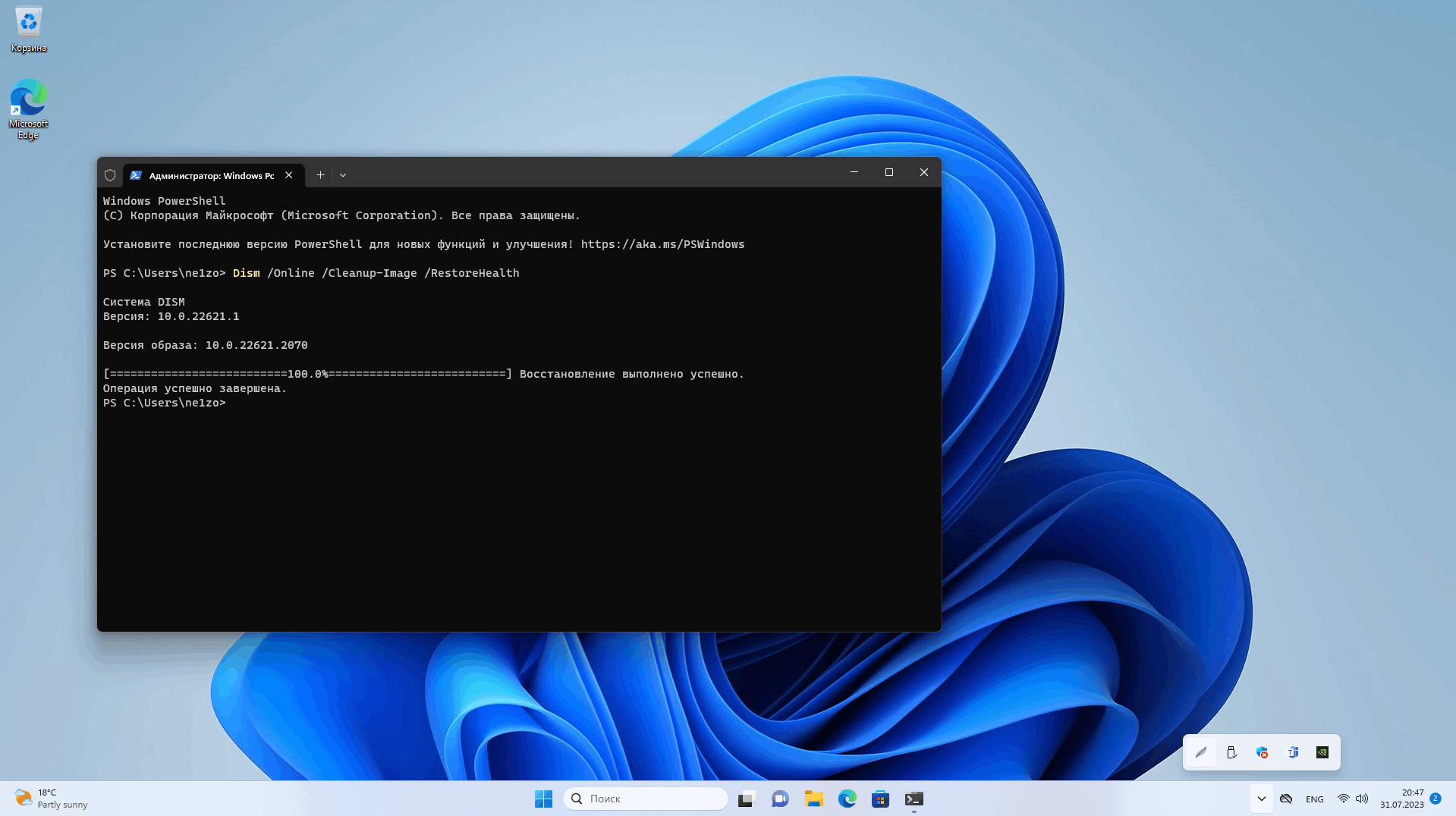Click the https://aka.ms/PSWindows link
Viewport: 1456px width, 816px height.
coord(662,244)
